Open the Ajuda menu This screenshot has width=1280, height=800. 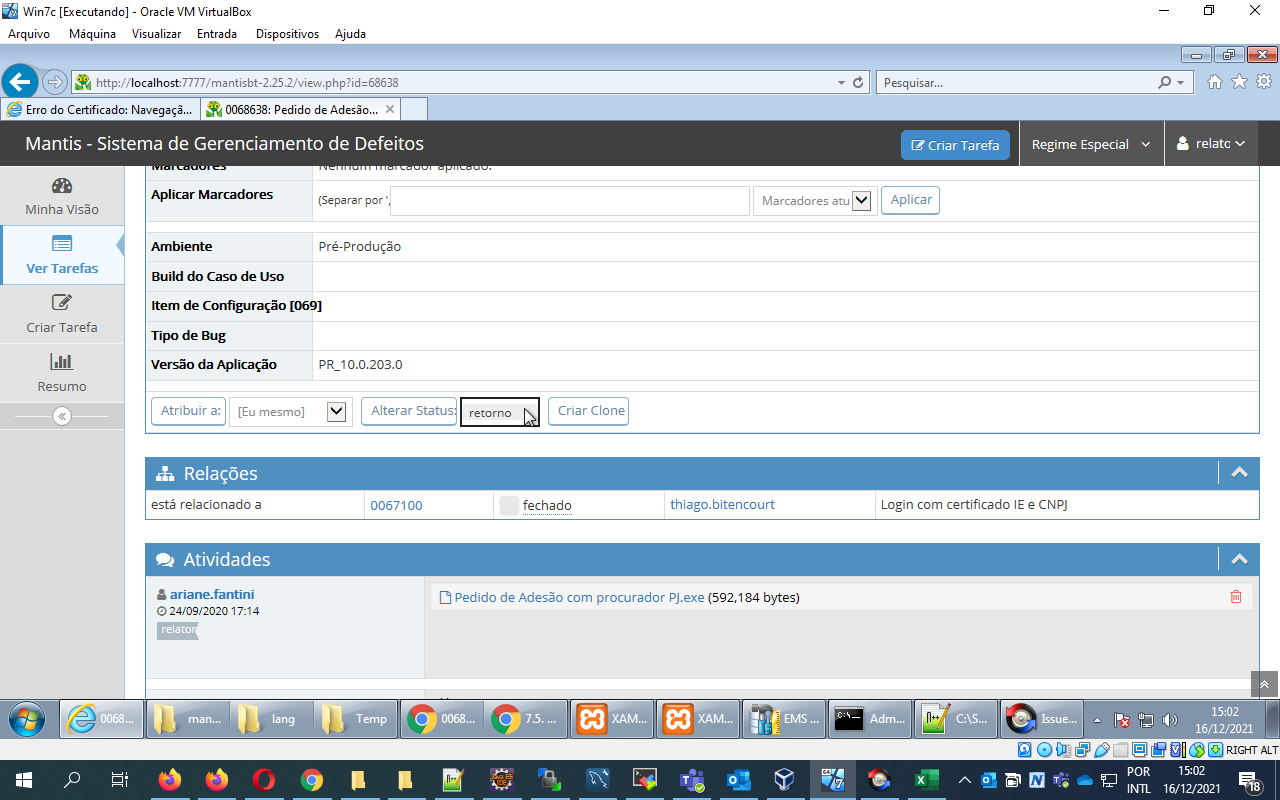350,33
